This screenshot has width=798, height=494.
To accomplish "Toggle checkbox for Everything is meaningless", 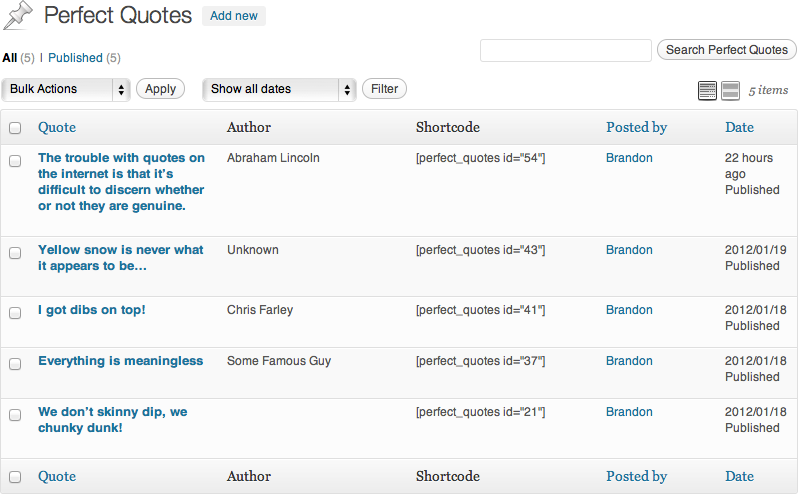I will tap(15, 364).
